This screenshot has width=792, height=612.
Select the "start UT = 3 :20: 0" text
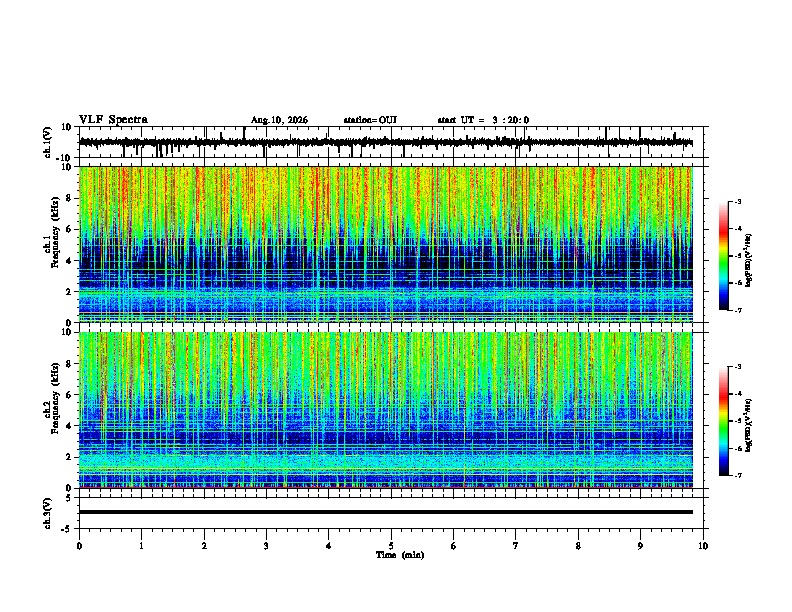[x=483, y=120]
